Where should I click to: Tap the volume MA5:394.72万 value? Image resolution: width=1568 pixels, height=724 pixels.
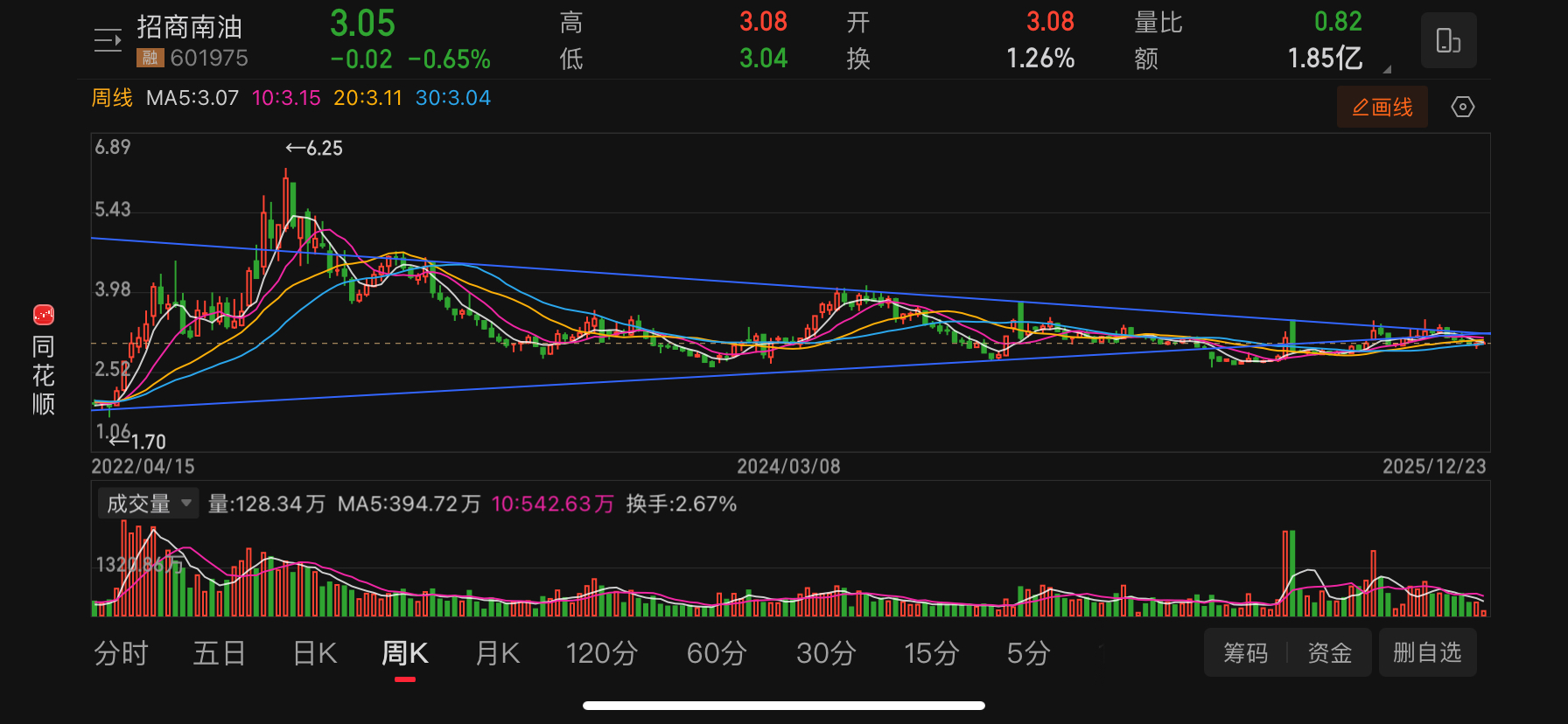tap(409, 504)
